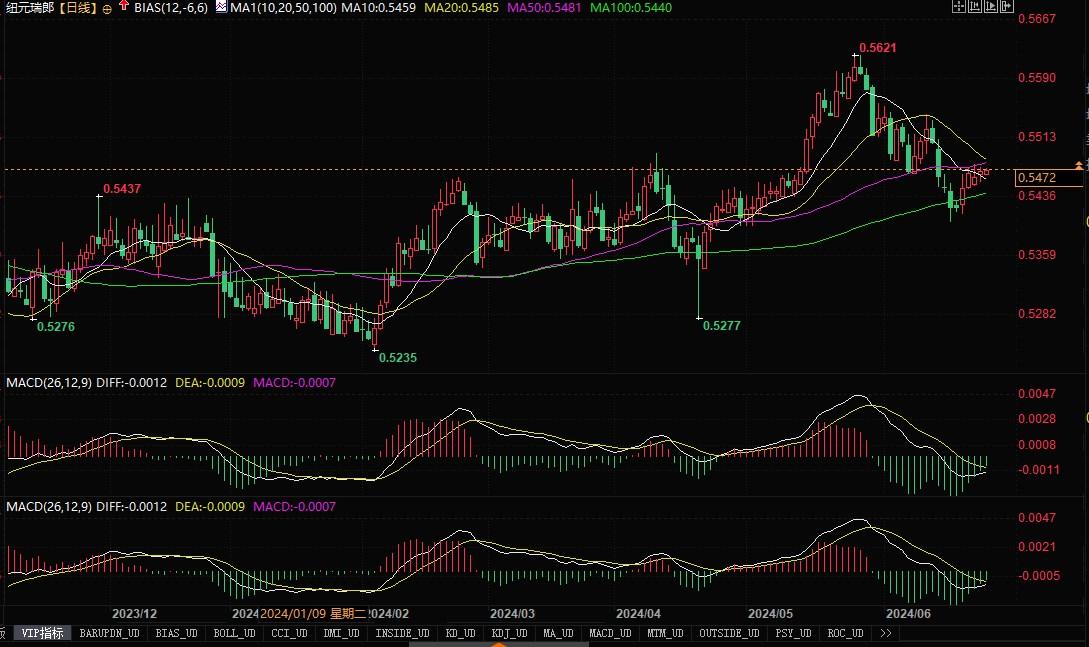
Task: Switch to the PSY_UD indicator tab
Action: (793, 633)
